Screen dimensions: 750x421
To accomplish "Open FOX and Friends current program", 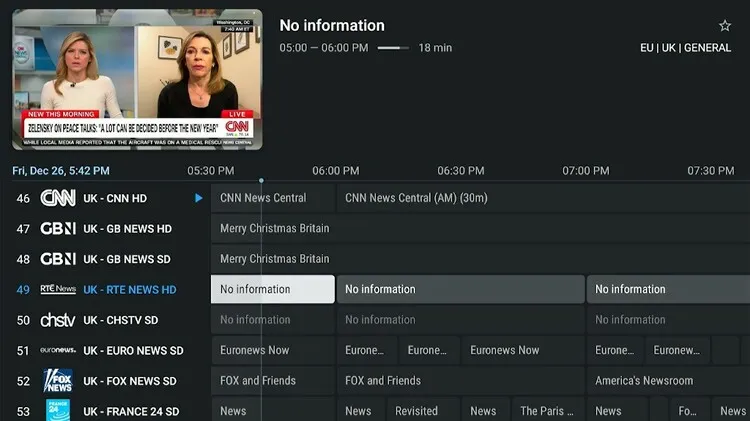I will tap(273, 380).
